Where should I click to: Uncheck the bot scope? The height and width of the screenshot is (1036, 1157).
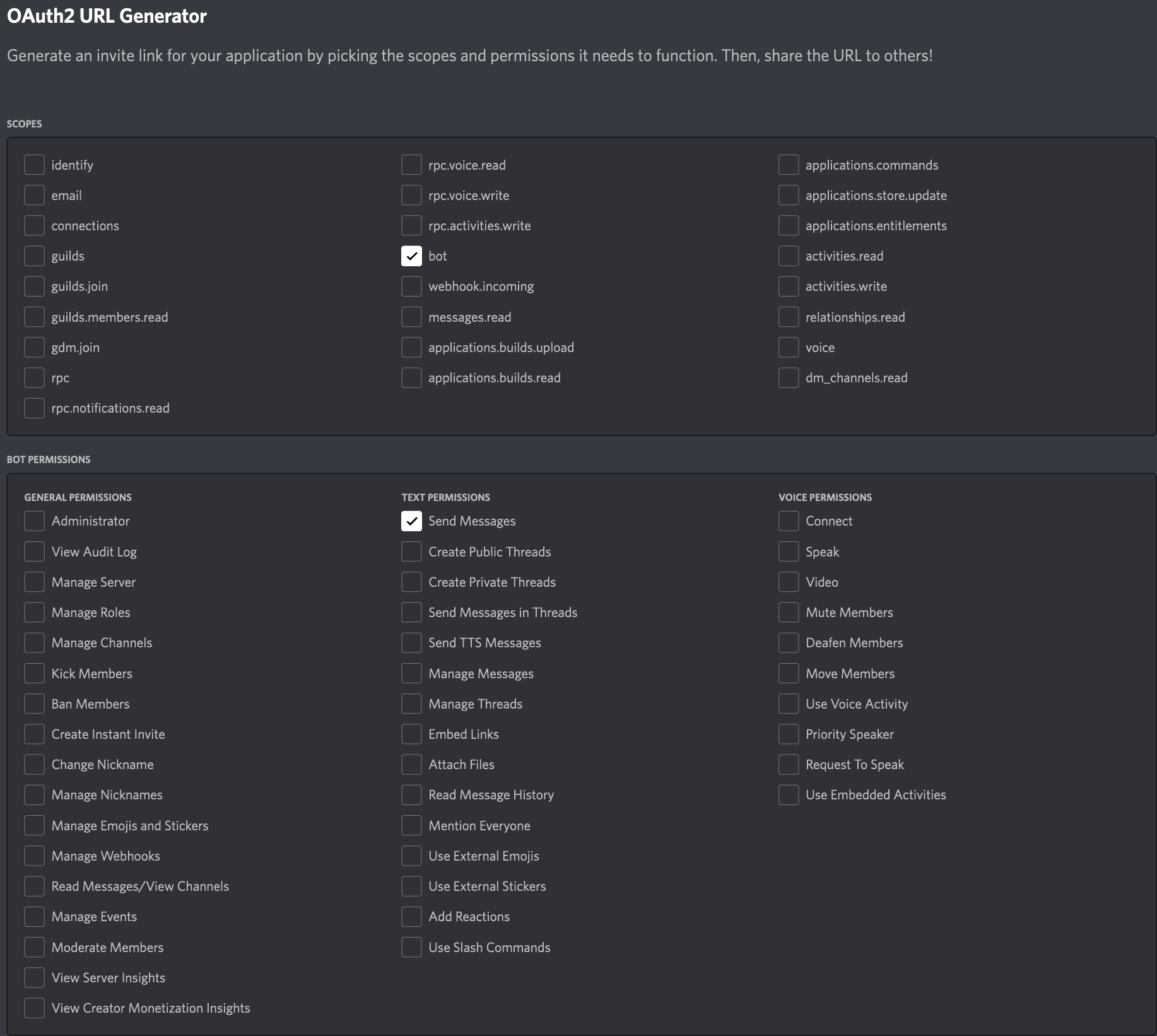pyautogui.click(x=411, y=256)
